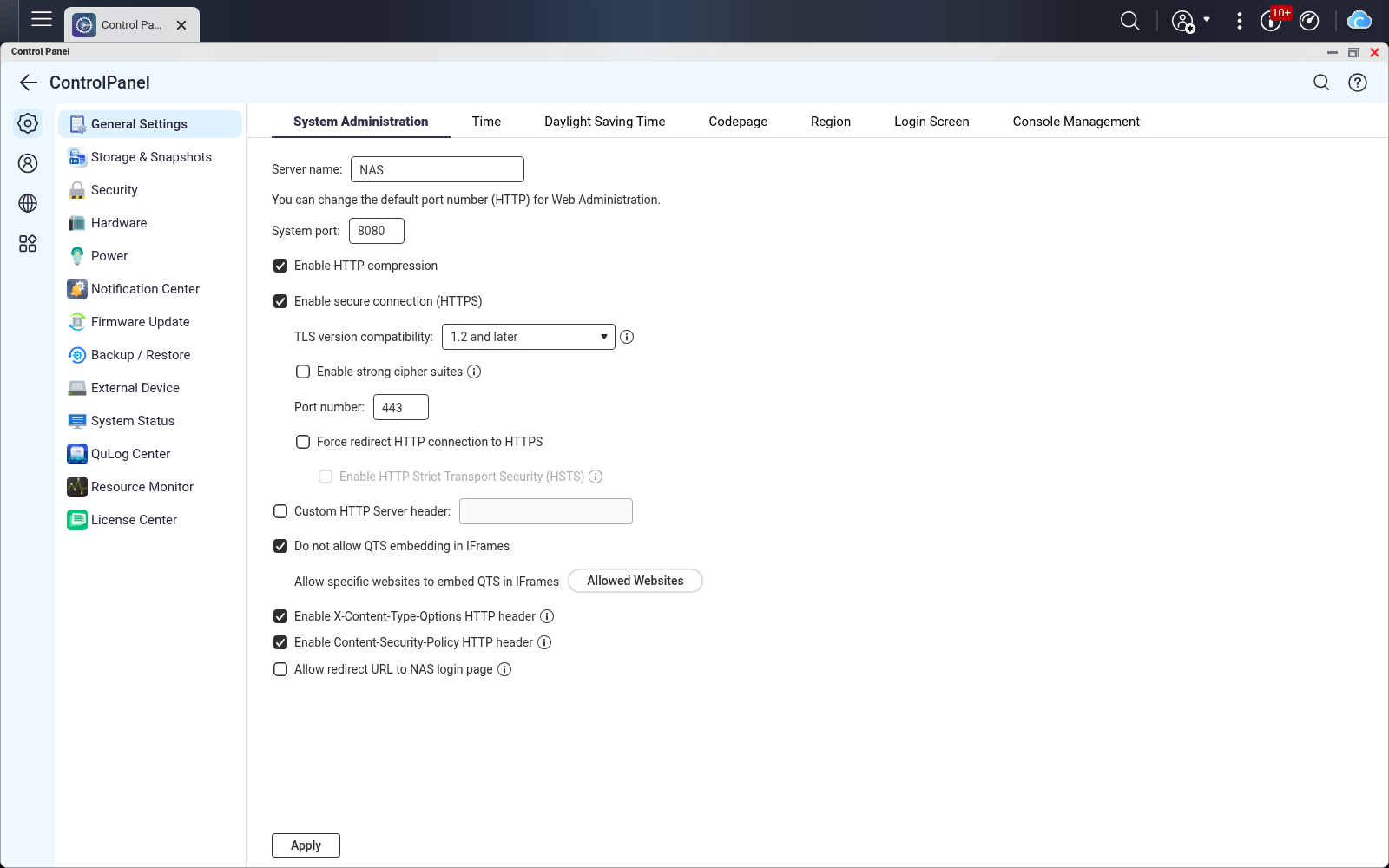The height and width of the screenshot is (868, 1389).
Task: Show info for X-Content-Type-Options header
Action: point(547,616)
